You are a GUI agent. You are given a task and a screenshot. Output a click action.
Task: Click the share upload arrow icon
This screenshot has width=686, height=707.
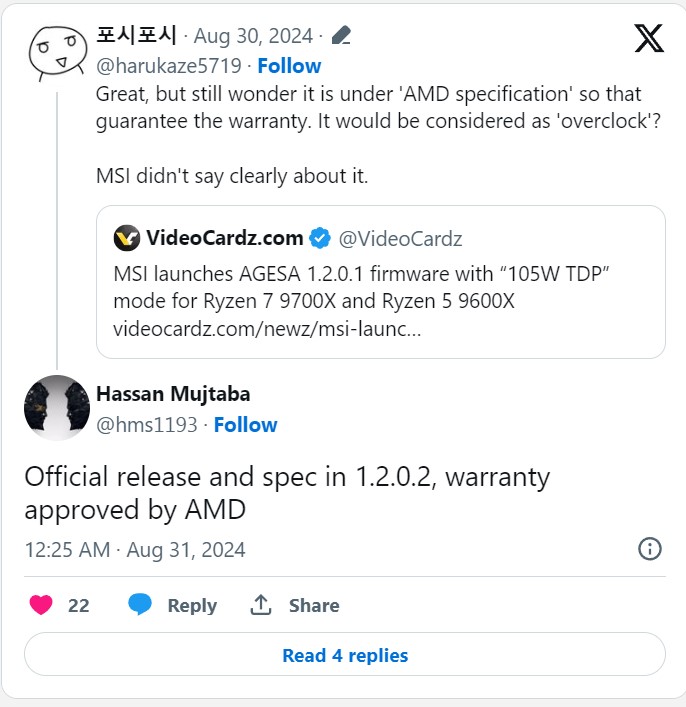point(261,605)
